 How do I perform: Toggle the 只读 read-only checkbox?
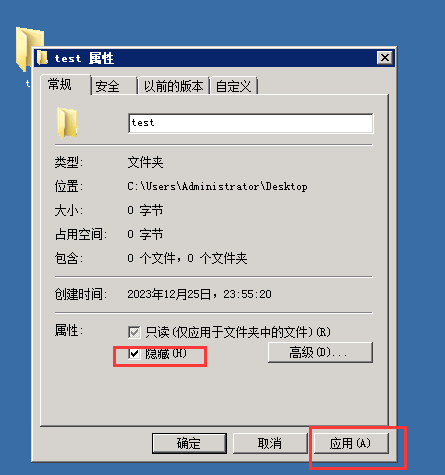(134, 332)
